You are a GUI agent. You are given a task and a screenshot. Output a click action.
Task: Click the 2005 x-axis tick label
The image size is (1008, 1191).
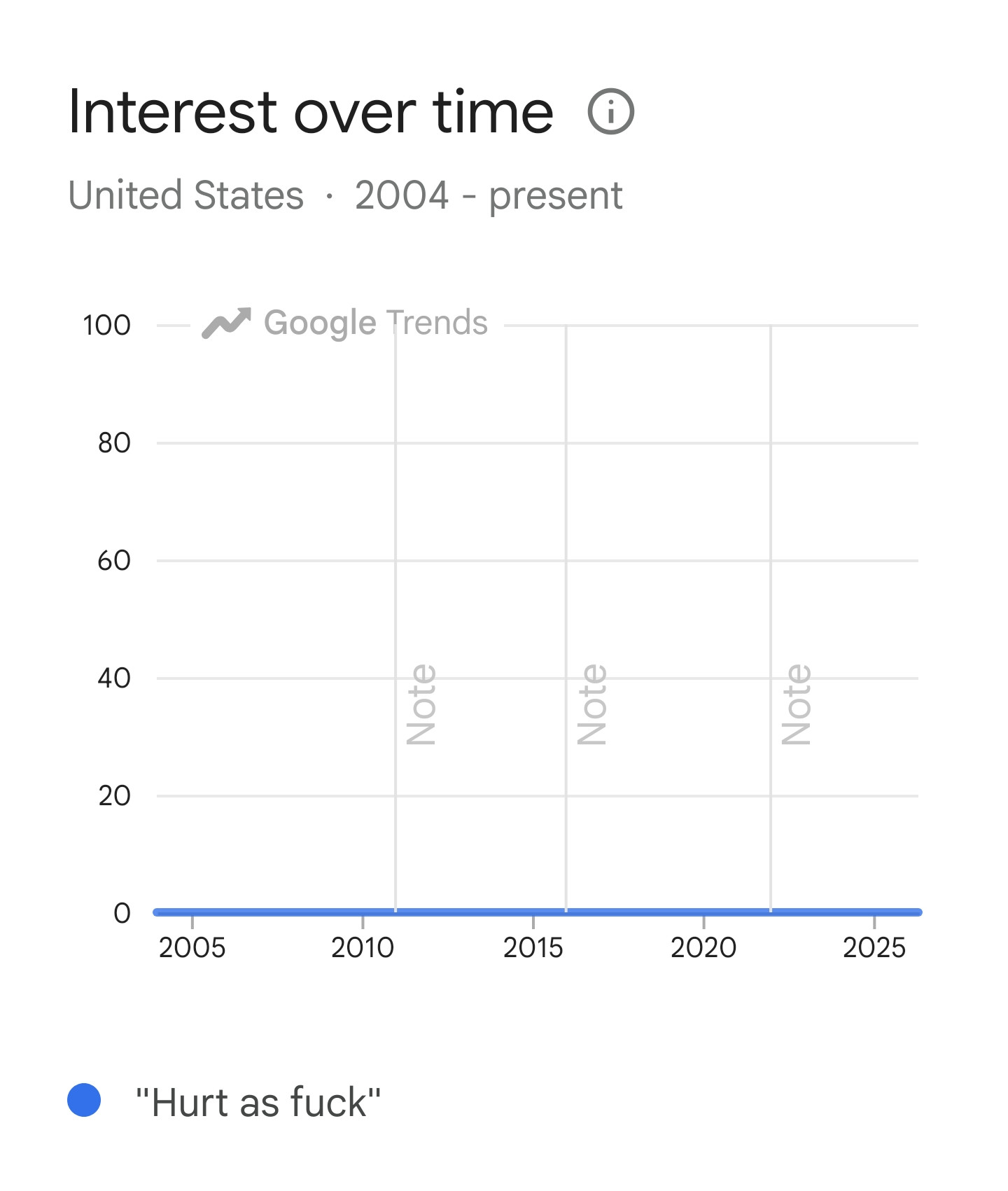click(192, 947)
